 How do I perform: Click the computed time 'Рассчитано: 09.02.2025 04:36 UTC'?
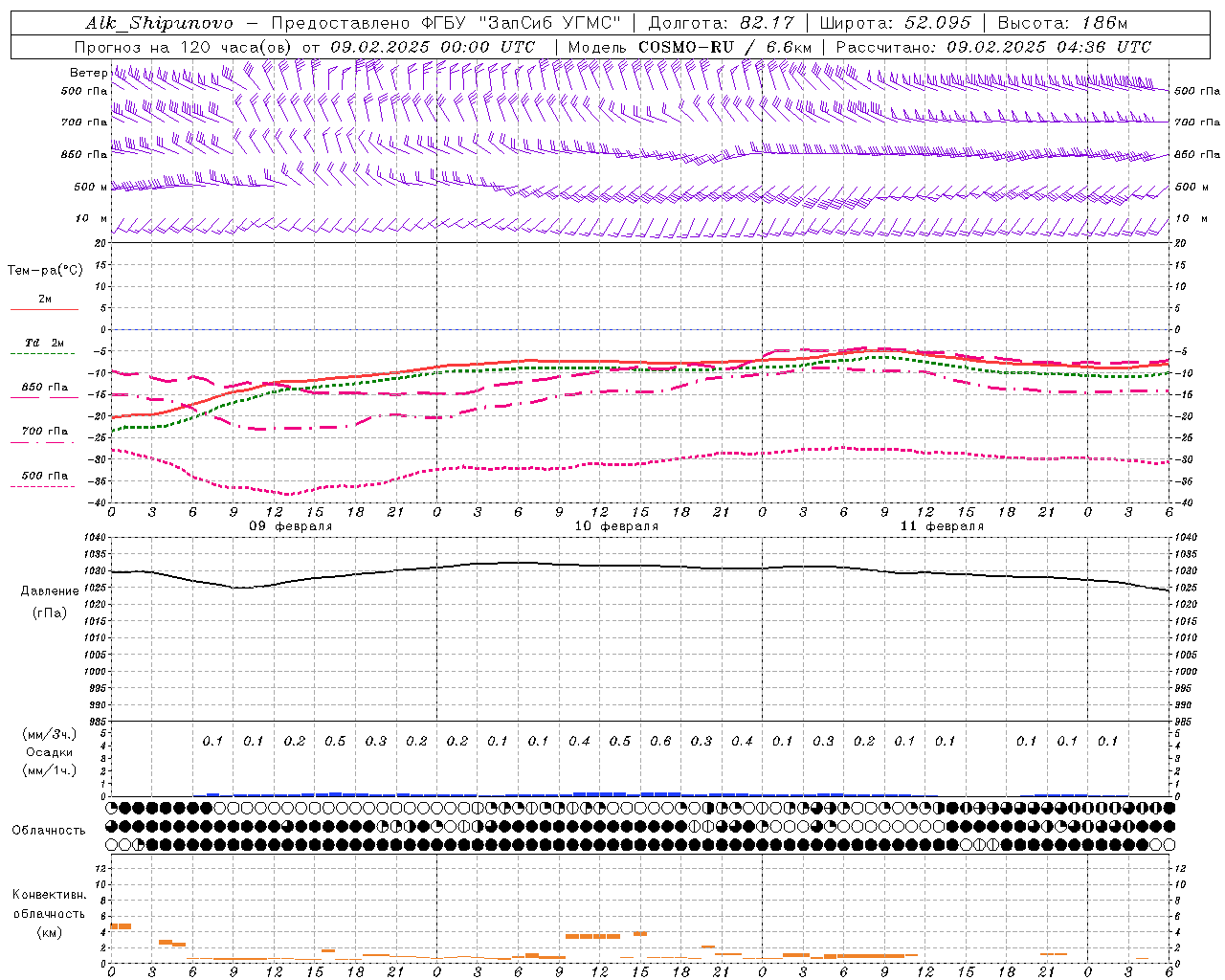tap(993, 47)
